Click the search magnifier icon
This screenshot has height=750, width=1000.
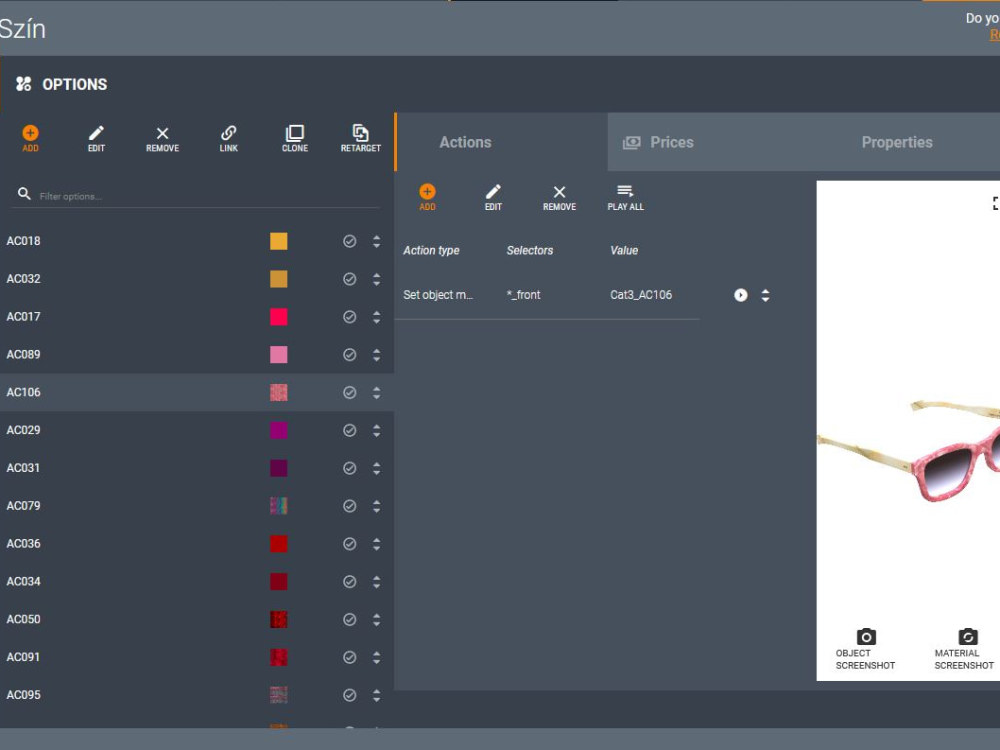[24, 194]
